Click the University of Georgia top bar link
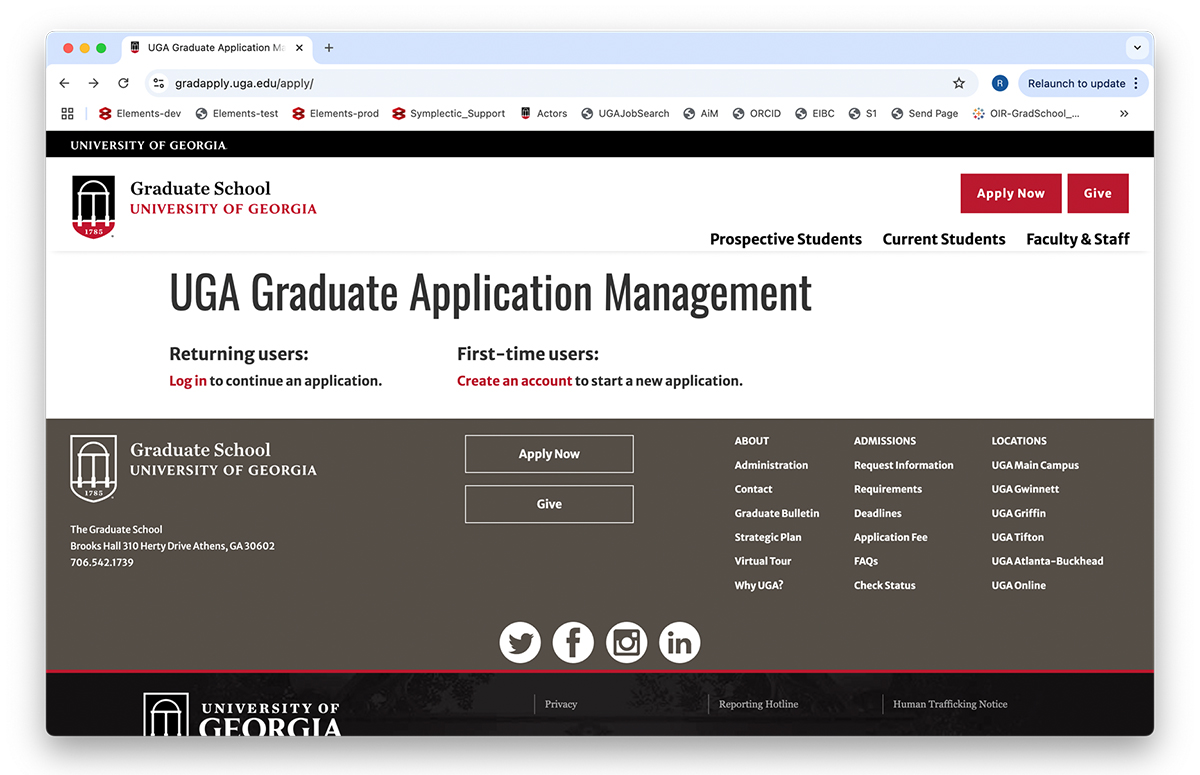 (x=149, y=145)
